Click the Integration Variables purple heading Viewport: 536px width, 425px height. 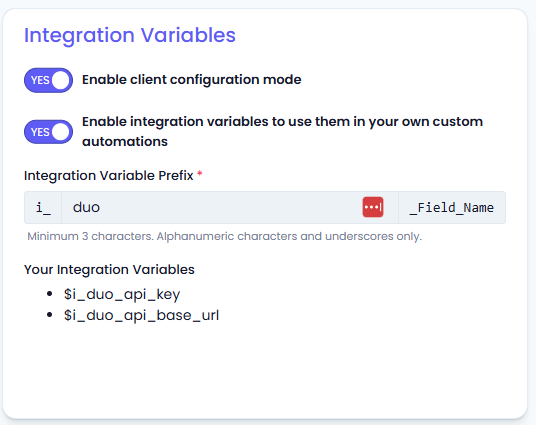click(130, 35)
